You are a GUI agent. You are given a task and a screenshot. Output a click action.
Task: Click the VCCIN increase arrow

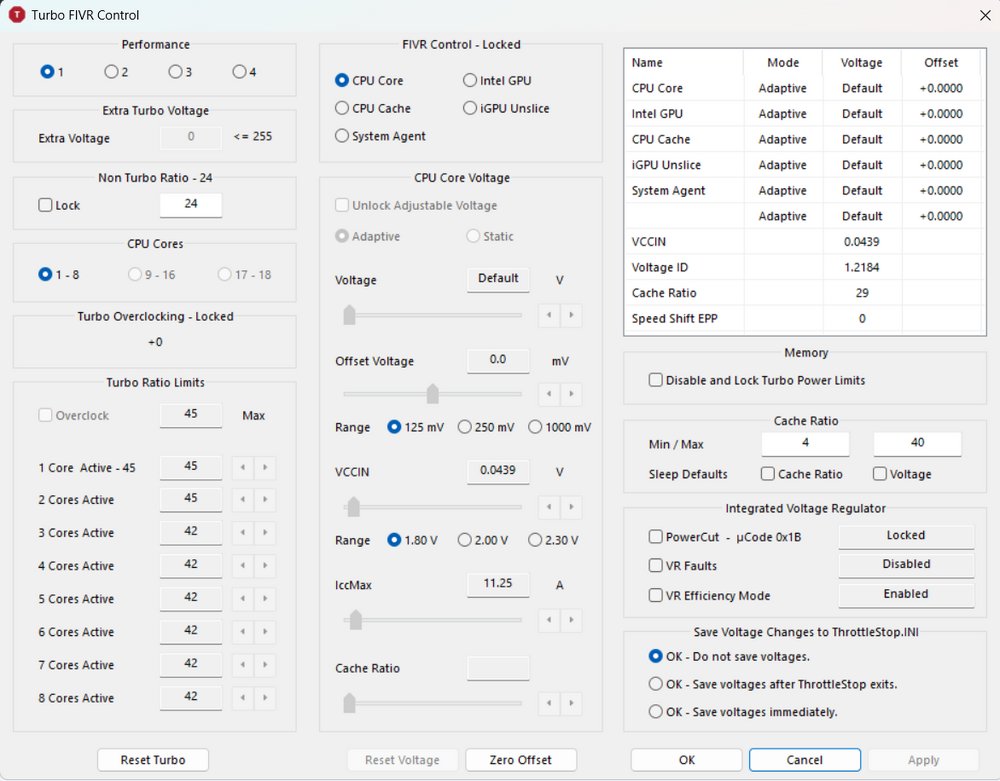571,505
